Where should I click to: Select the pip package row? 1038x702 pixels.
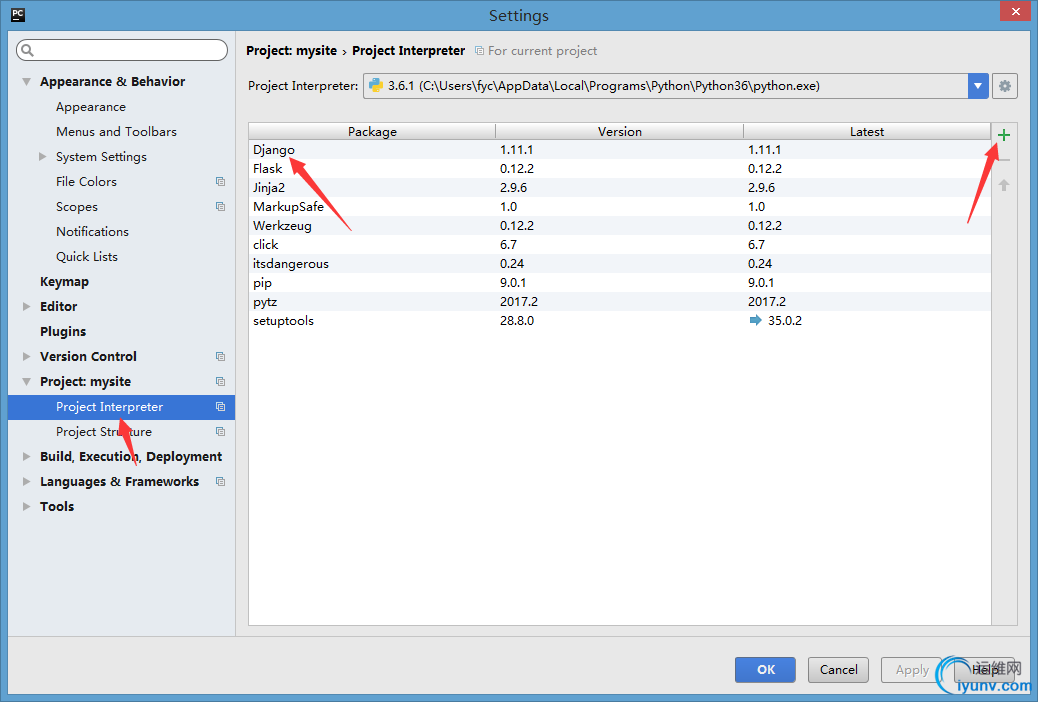[x=620, y=283]
